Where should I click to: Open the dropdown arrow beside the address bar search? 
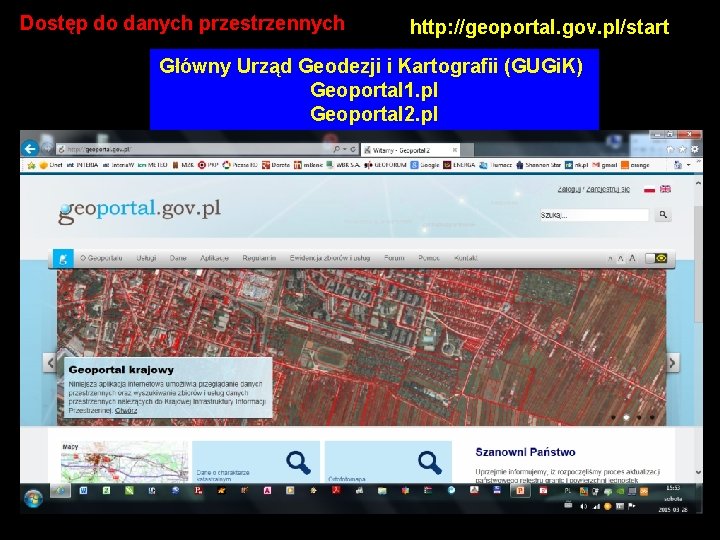point(345,149)
